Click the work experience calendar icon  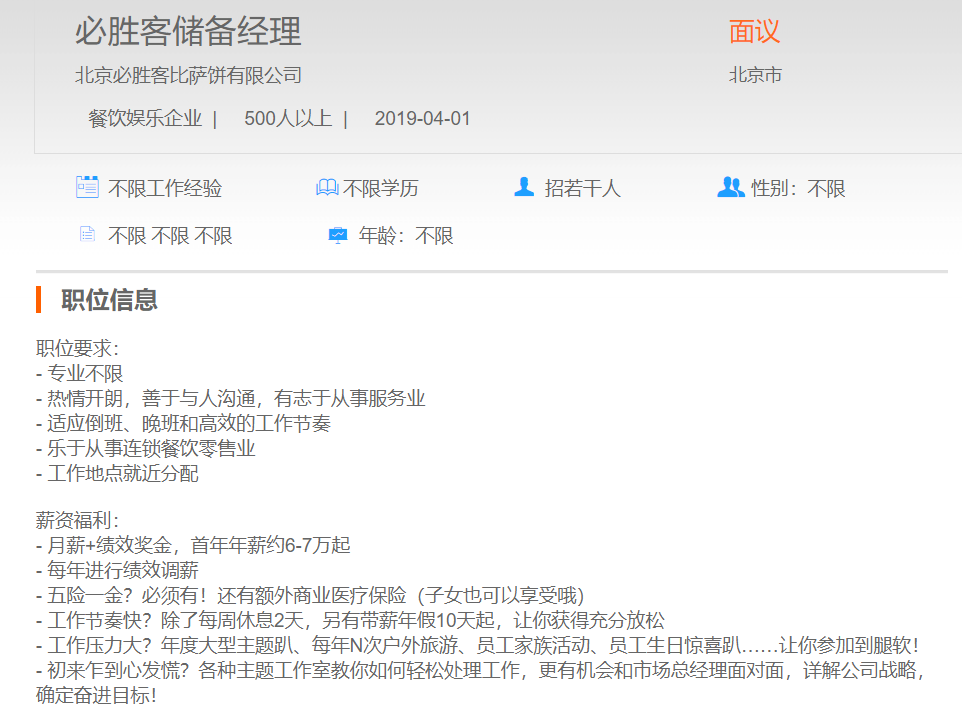point(87,187)
